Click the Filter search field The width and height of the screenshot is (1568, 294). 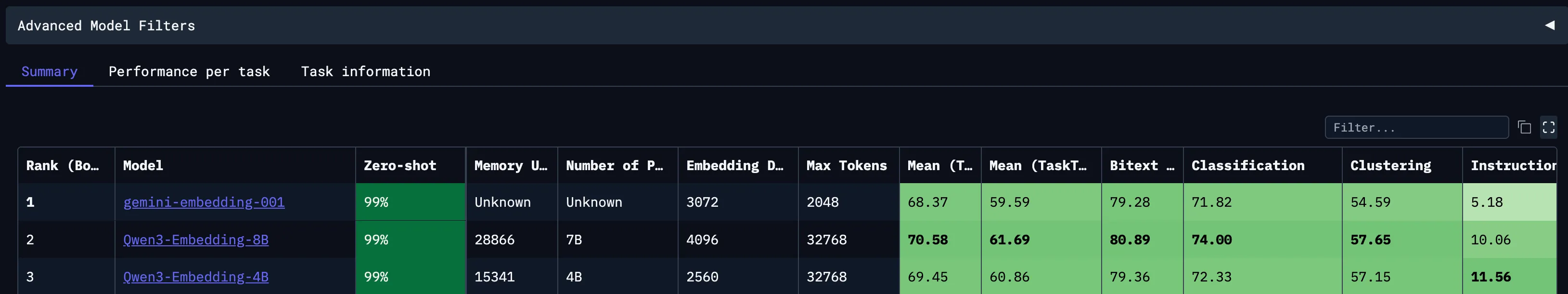pyautogui.click(x=1416, y=128)
